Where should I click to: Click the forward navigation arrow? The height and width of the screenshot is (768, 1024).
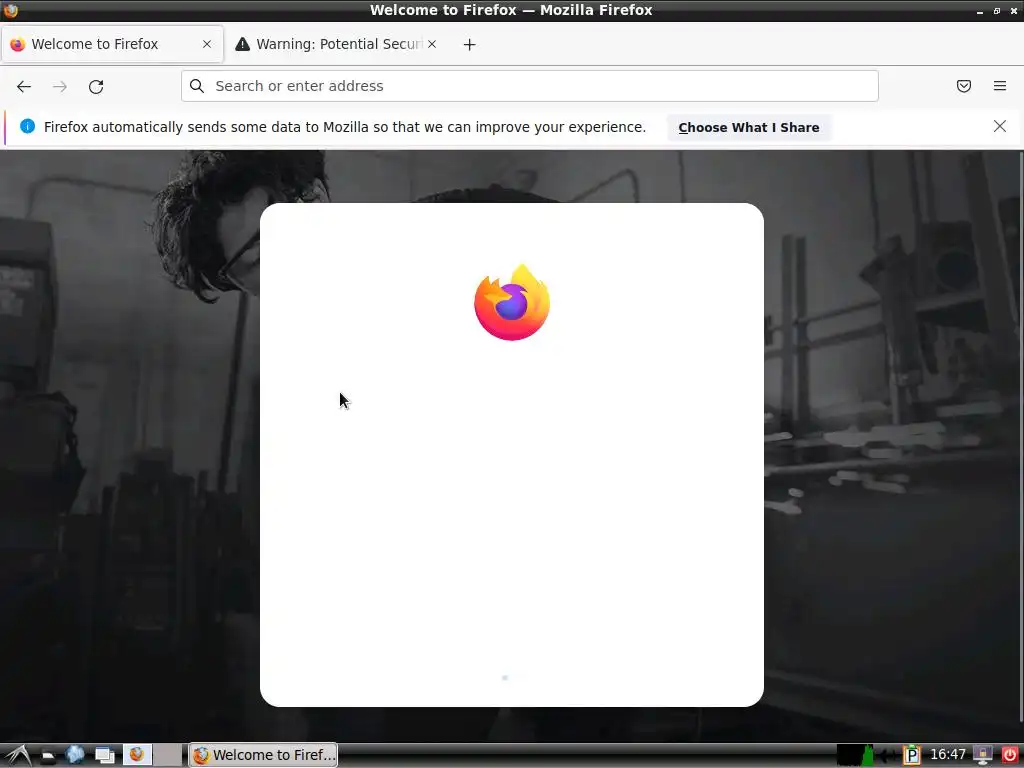pyautogui.click(x=60, y=86)
